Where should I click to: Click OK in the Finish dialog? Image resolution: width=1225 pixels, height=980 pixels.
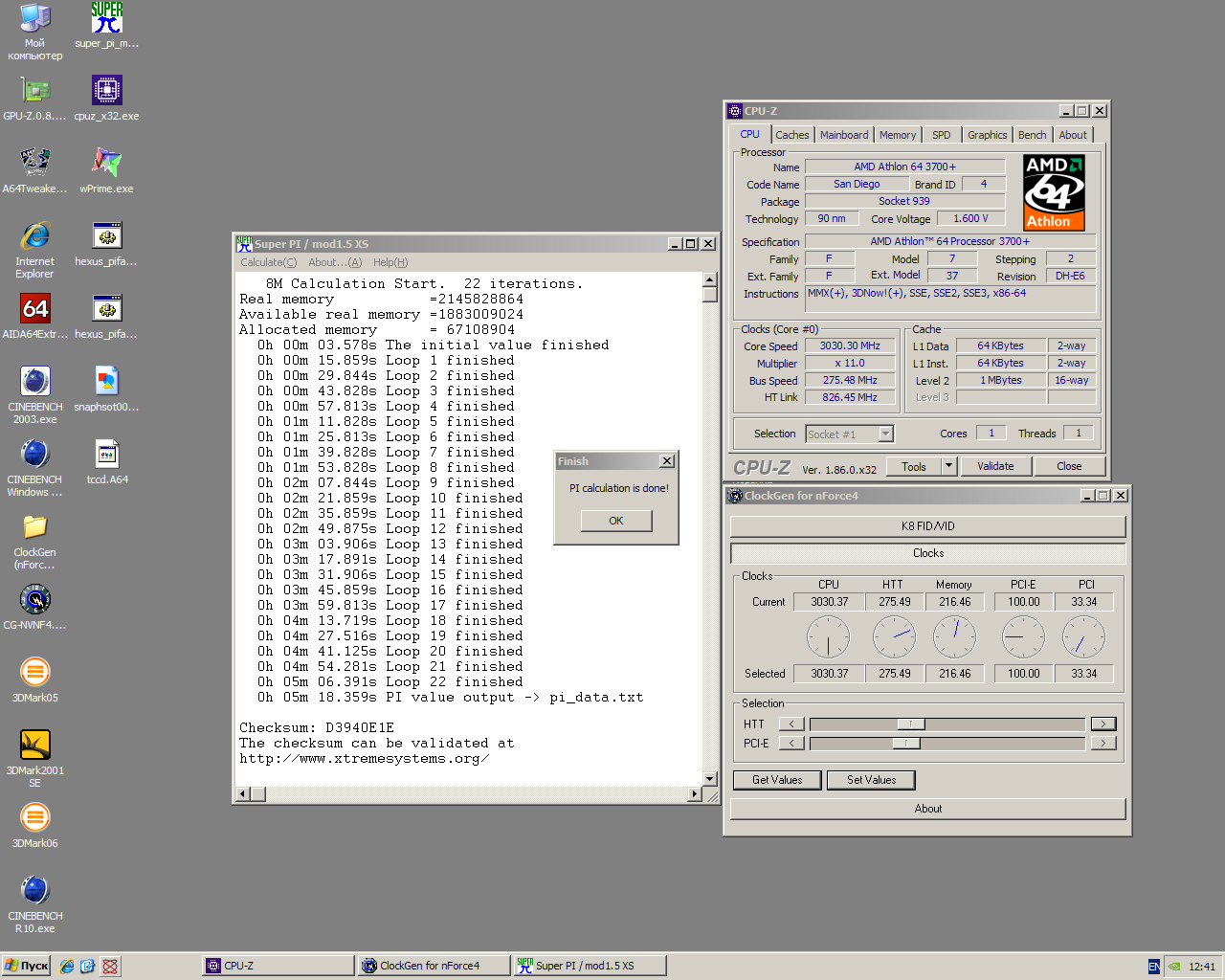(x=616, y=521)
